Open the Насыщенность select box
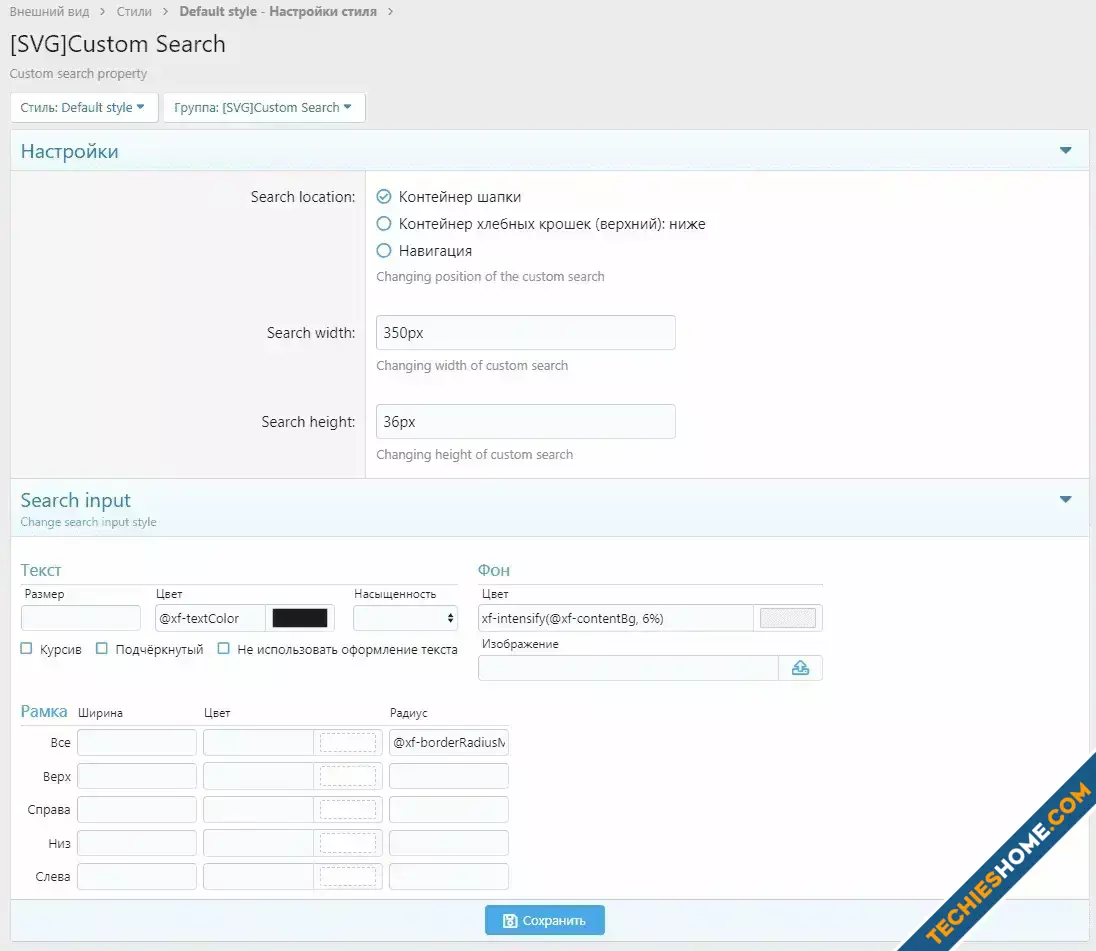 pyautogui.click(x=405, y=618)
